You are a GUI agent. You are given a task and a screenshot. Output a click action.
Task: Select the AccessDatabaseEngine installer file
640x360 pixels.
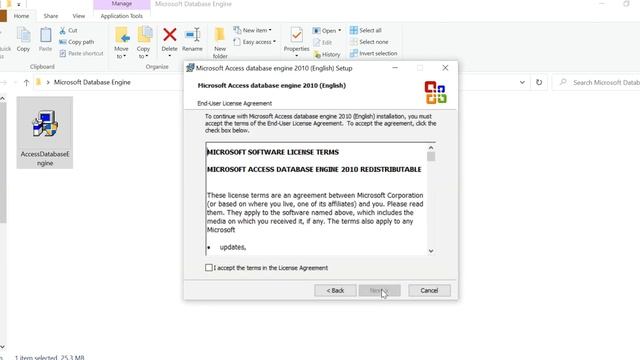[45, 133]
